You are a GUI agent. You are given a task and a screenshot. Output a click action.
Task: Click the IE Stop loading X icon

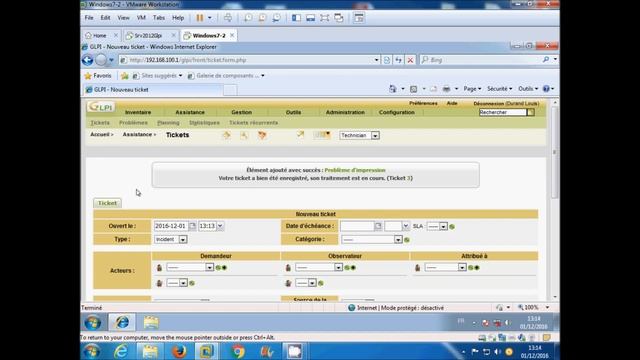click(x=411, y=60)
